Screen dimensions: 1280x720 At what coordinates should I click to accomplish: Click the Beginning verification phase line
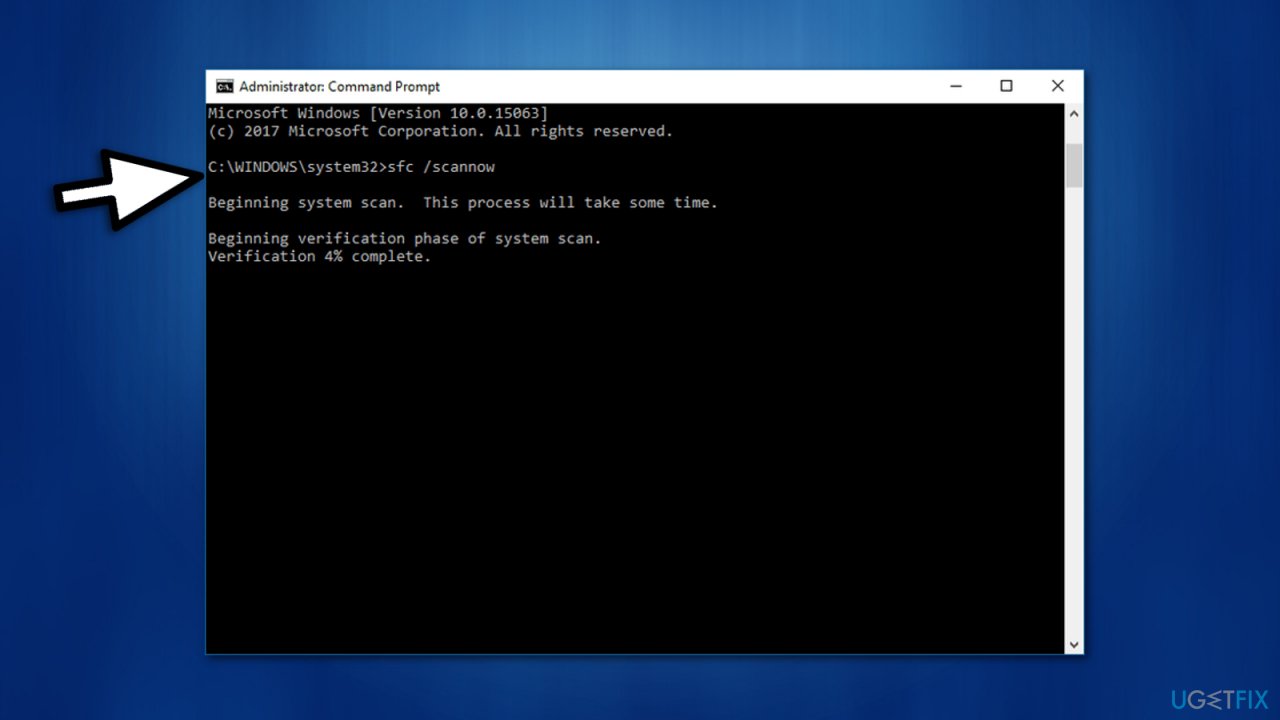[403, 238]
